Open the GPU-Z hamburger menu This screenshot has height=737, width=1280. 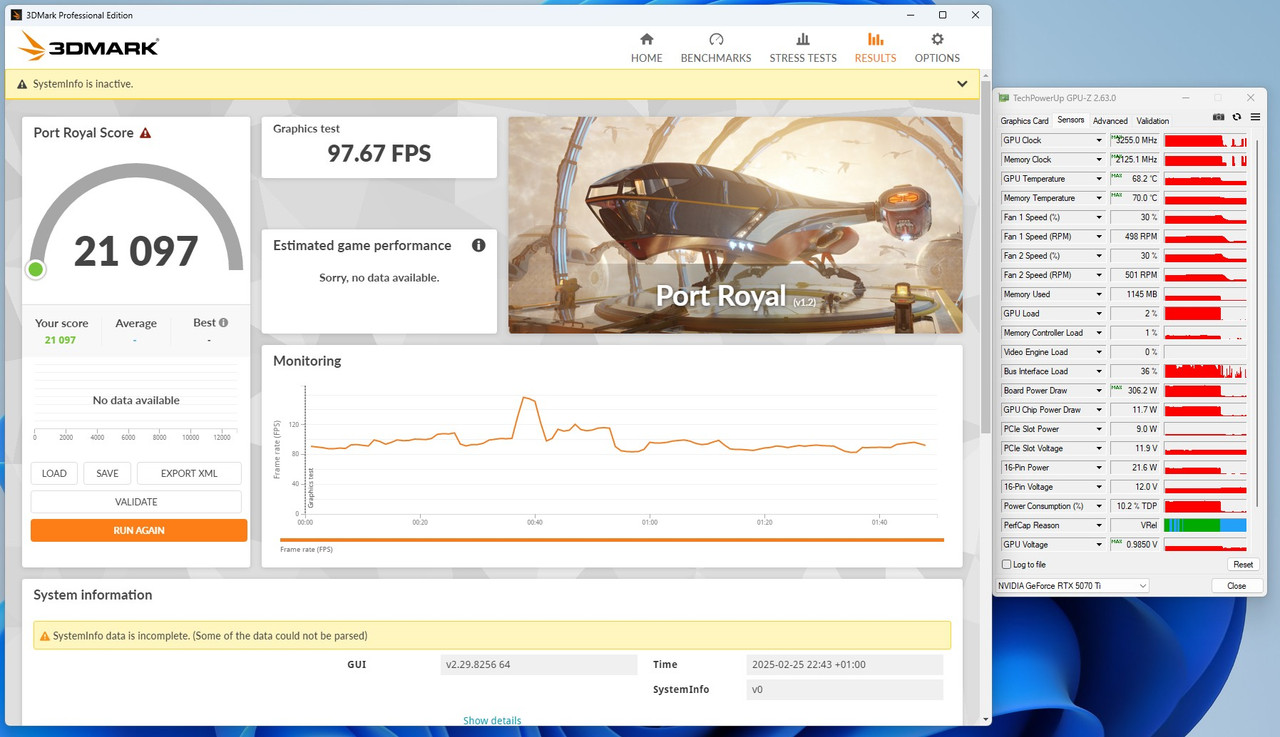pos(1255,117)
